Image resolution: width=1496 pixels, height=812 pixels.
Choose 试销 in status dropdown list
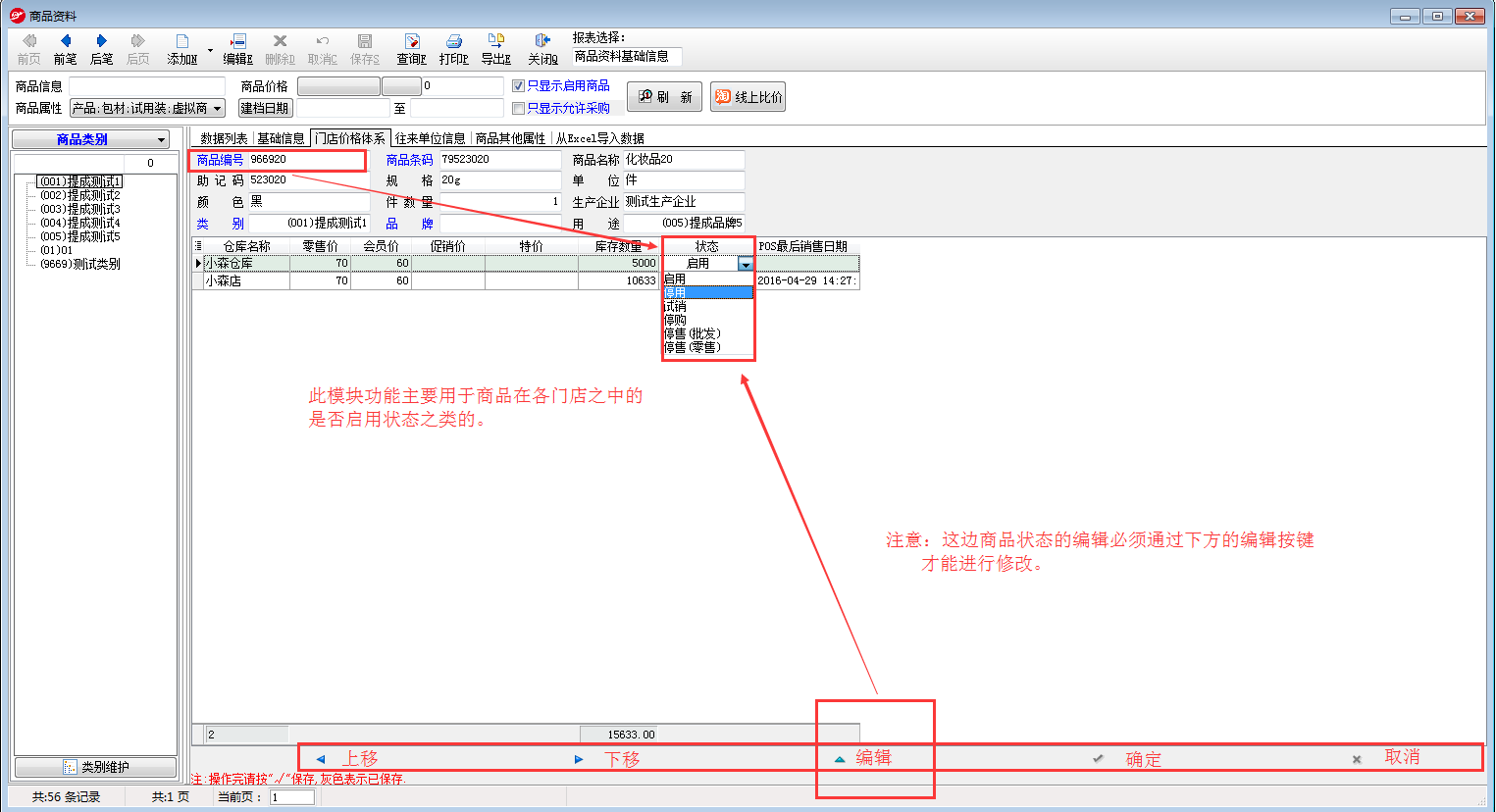[x=708, y=306]
